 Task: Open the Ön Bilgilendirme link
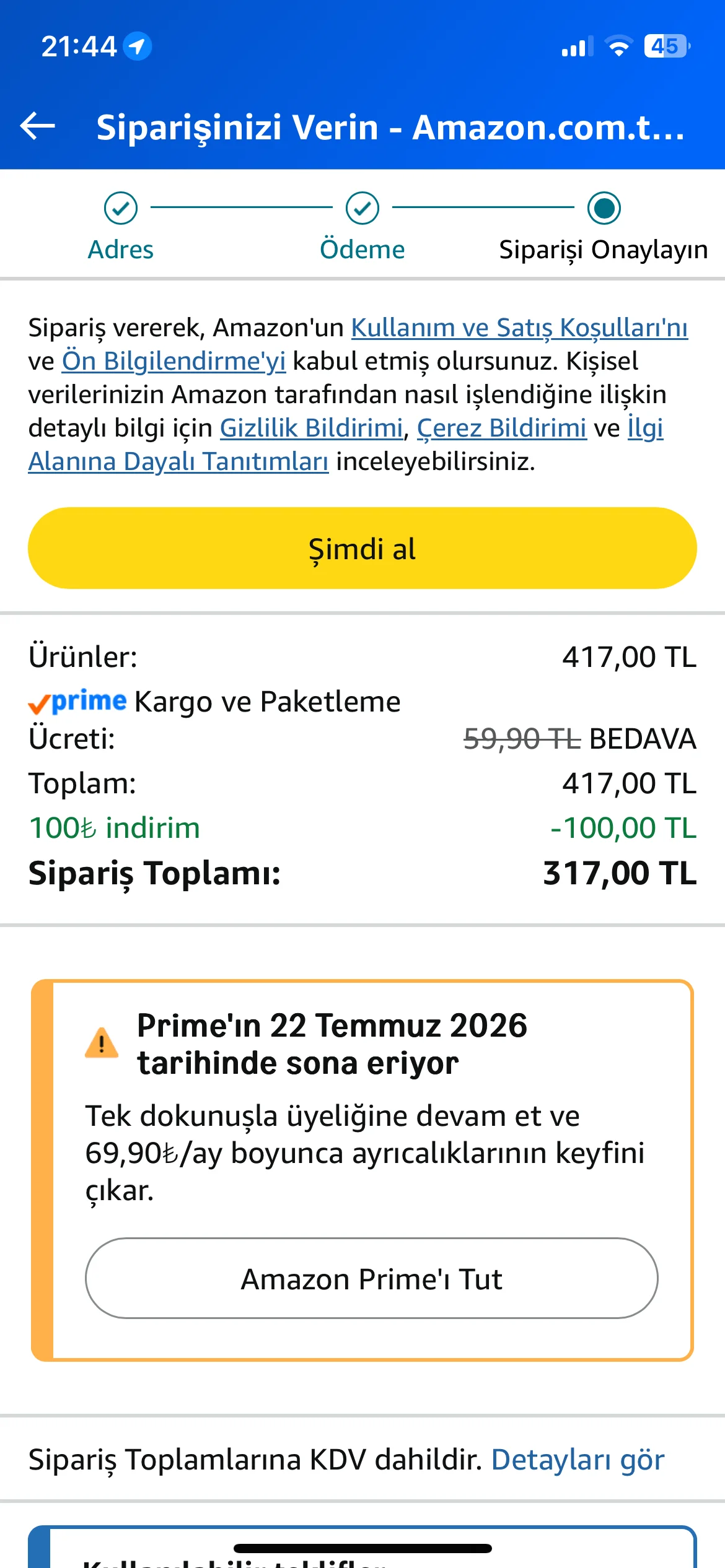174,361
